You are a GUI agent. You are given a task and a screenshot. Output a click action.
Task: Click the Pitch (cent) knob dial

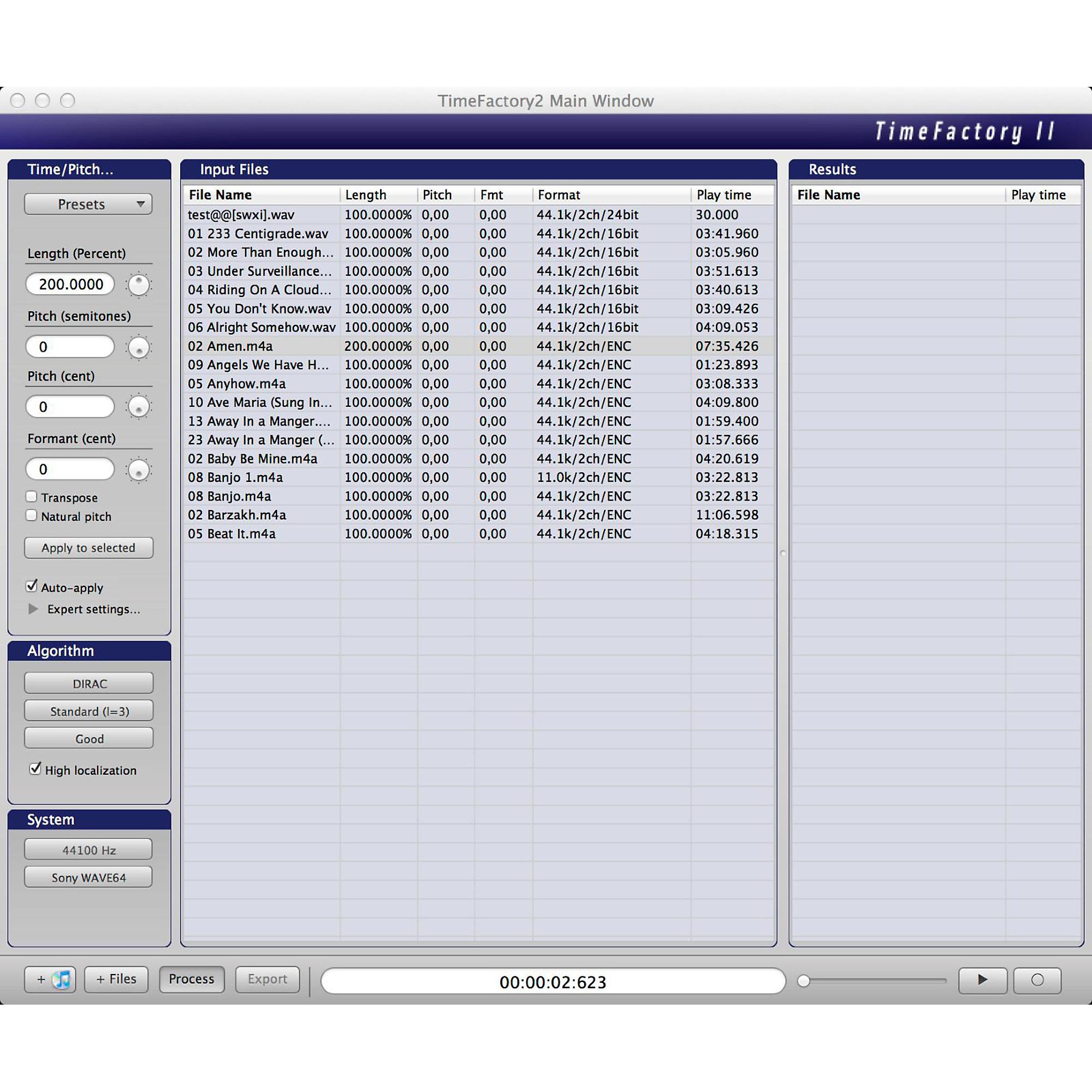coord(139,407)
